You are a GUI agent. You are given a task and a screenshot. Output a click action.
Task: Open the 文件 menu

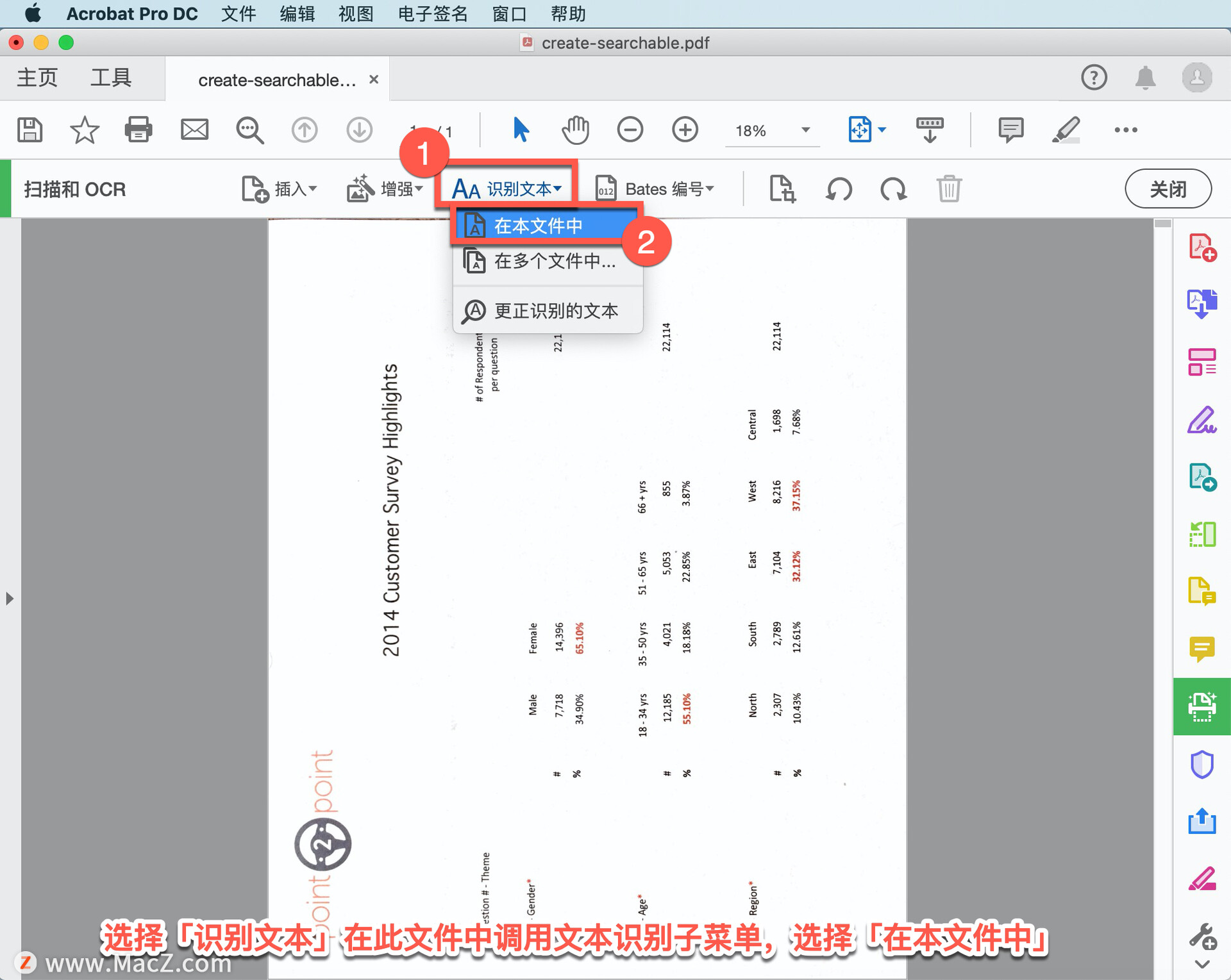[x=239, y=13]
